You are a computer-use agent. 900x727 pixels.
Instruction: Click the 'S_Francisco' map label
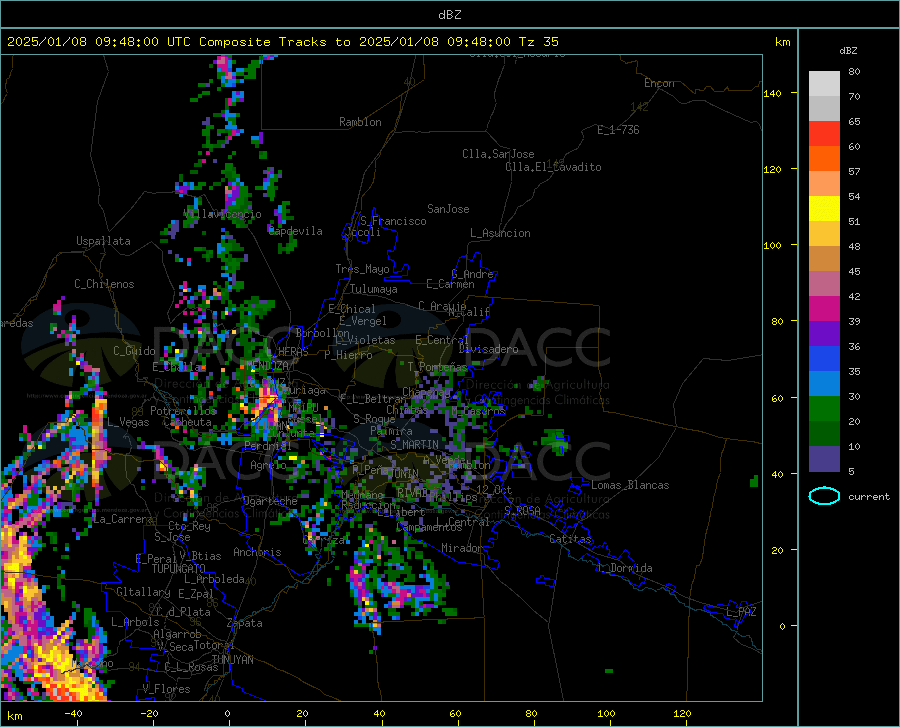(393, 221)
